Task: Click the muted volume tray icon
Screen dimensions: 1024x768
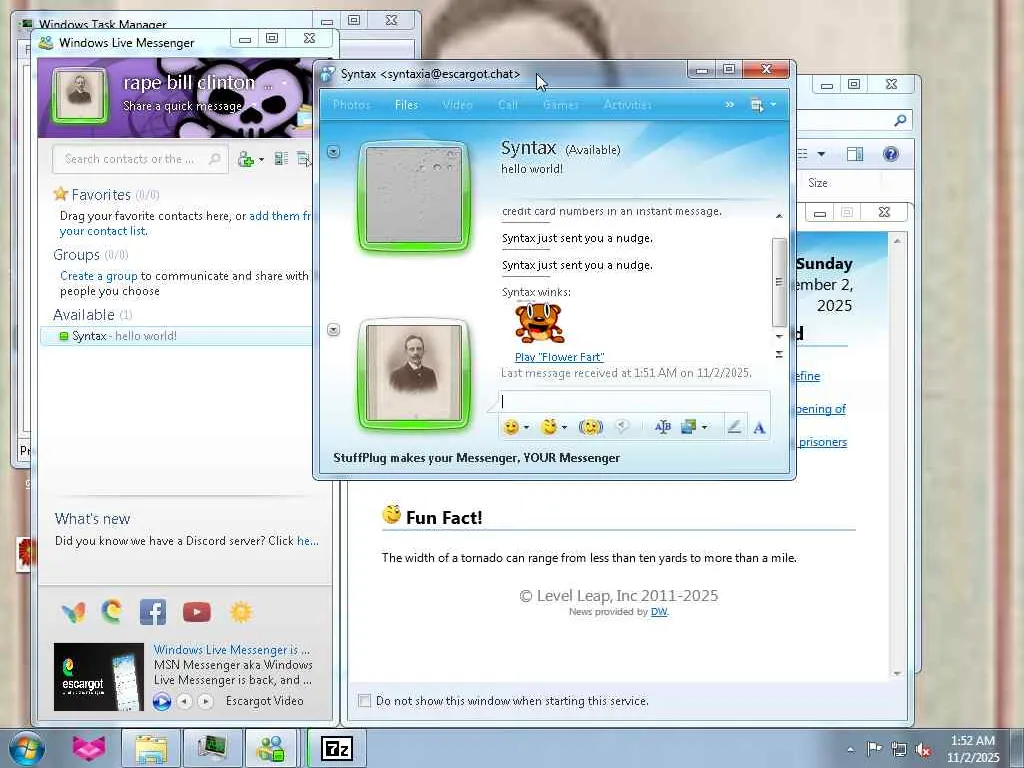Action: [923, 749]
